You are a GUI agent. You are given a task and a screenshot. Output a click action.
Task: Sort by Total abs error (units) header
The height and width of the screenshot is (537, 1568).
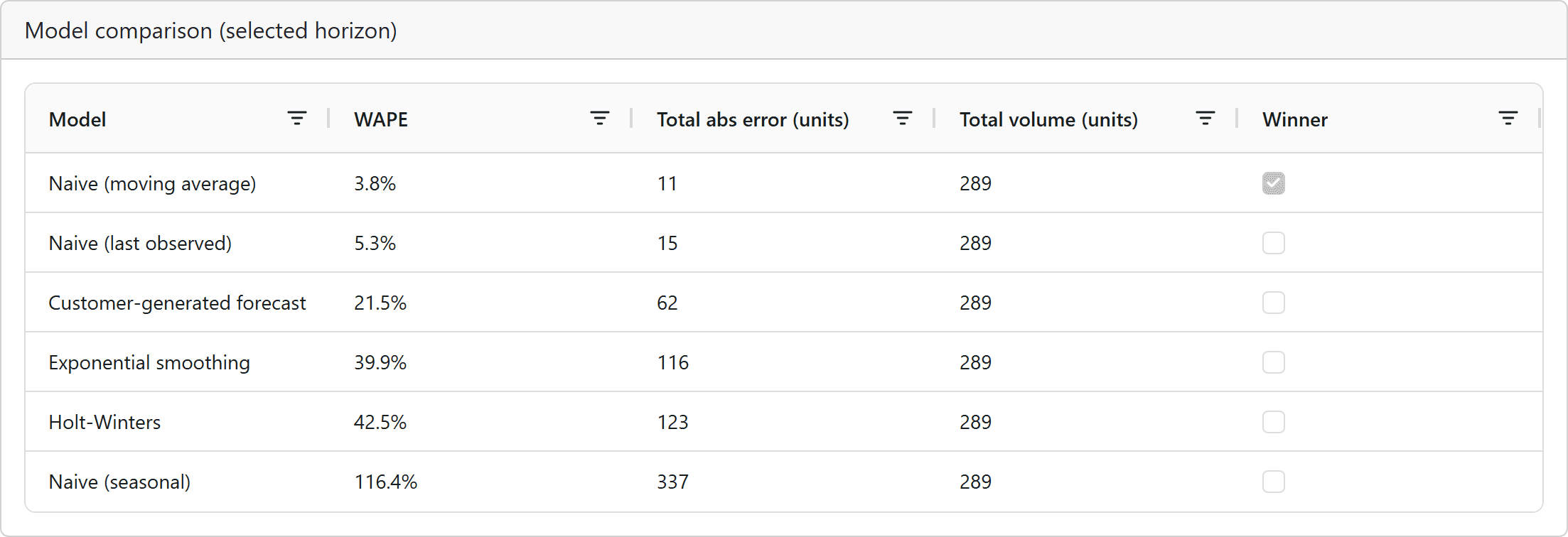point(753,119)
